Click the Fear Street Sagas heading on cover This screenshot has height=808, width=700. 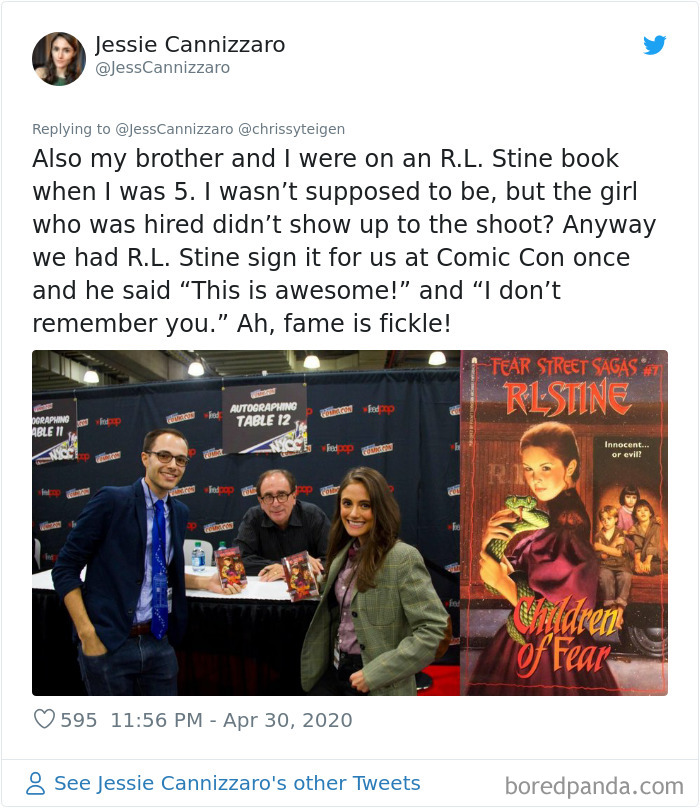tap(564, 367)
